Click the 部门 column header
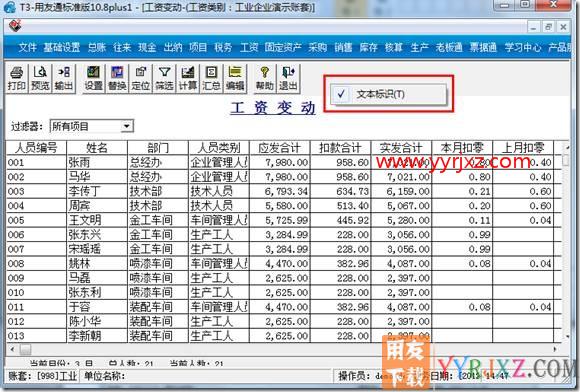580x392 pixels. click(158, 148)
